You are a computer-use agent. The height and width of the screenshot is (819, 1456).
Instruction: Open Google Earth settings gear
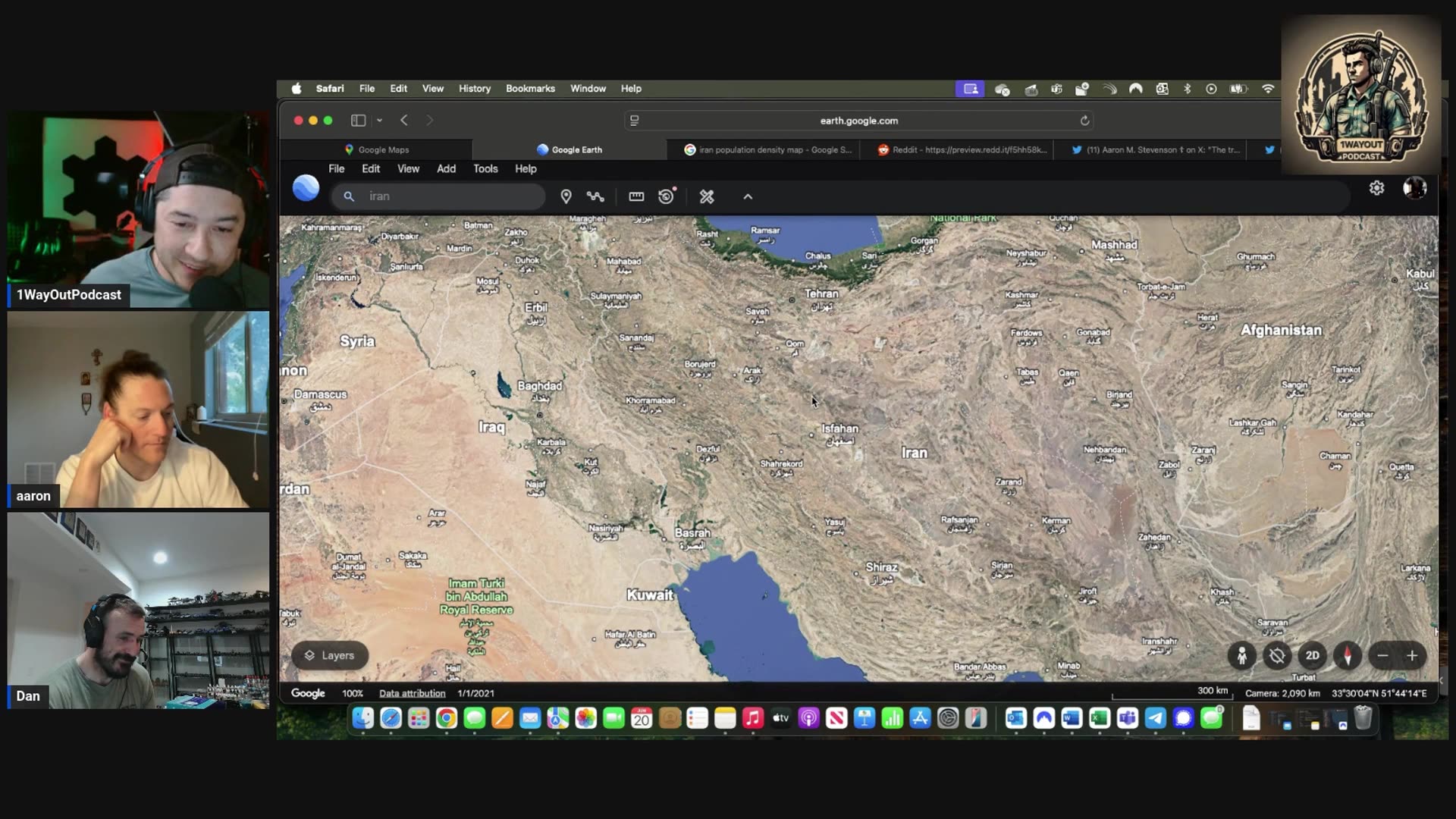click(1377, 188)
